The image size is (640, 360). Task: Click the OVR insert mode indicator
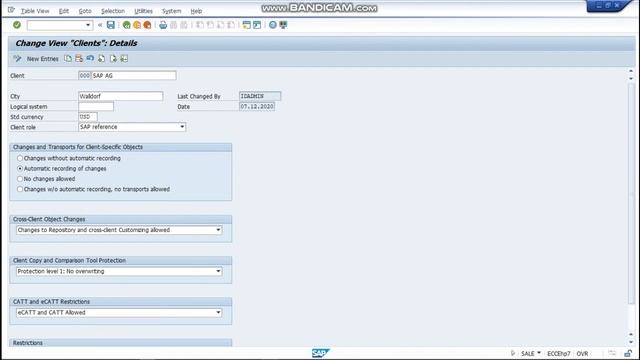582,353
